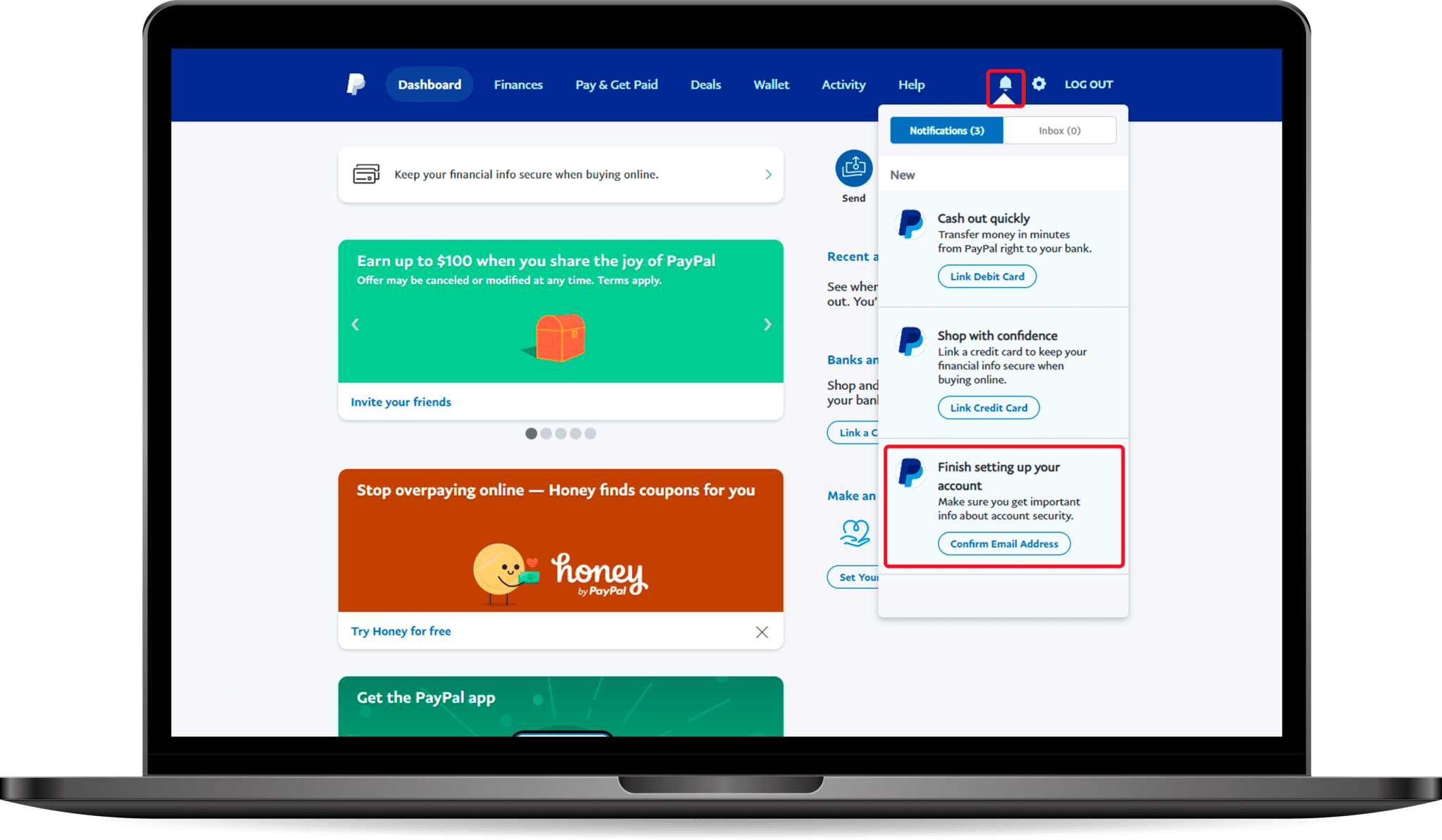Click Confirm Email Address button
1442x840 pixels.
pyautogui.click(x=1004, y=544)
